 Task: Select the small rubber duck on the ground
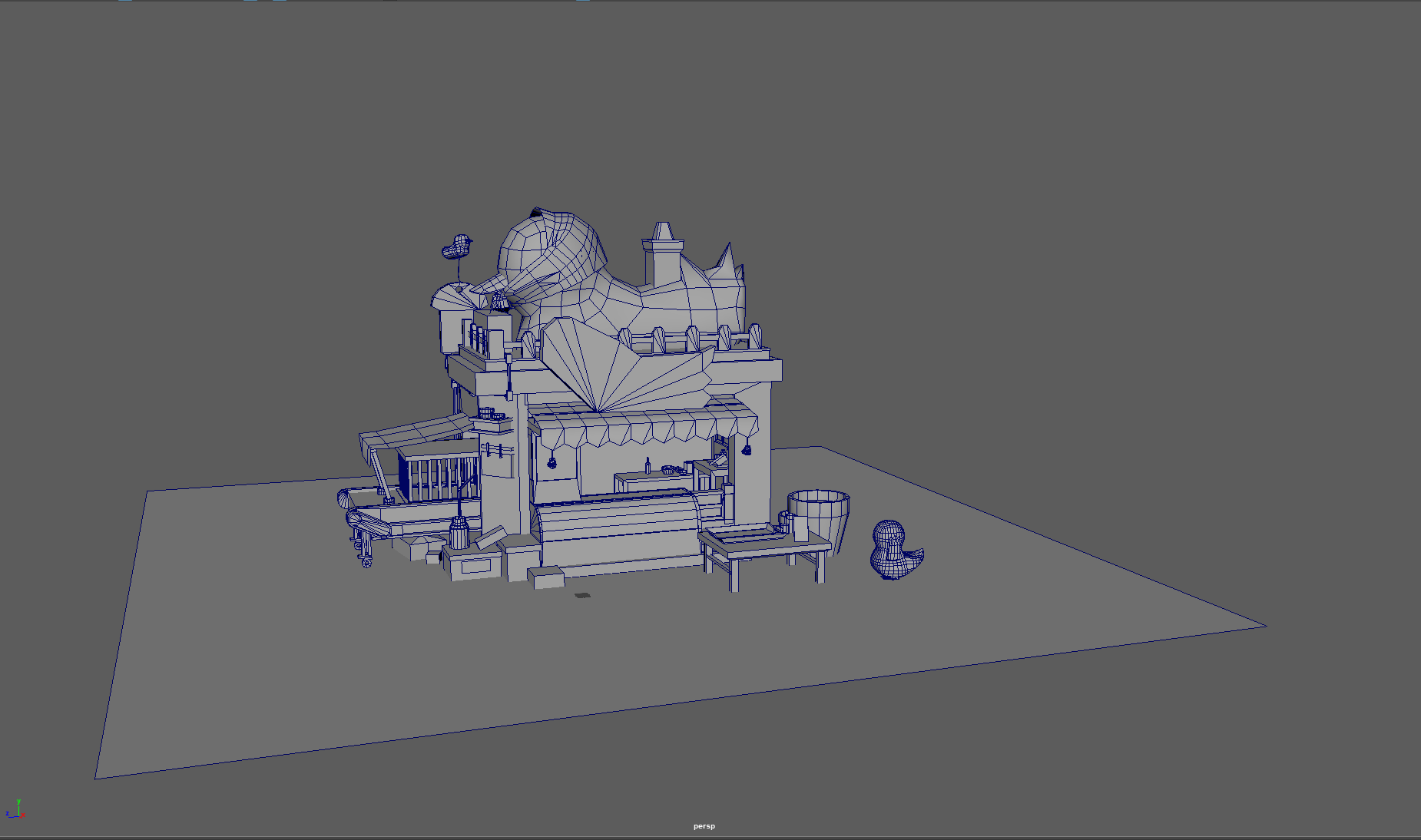pyautogui.click(x=895, y=551)
